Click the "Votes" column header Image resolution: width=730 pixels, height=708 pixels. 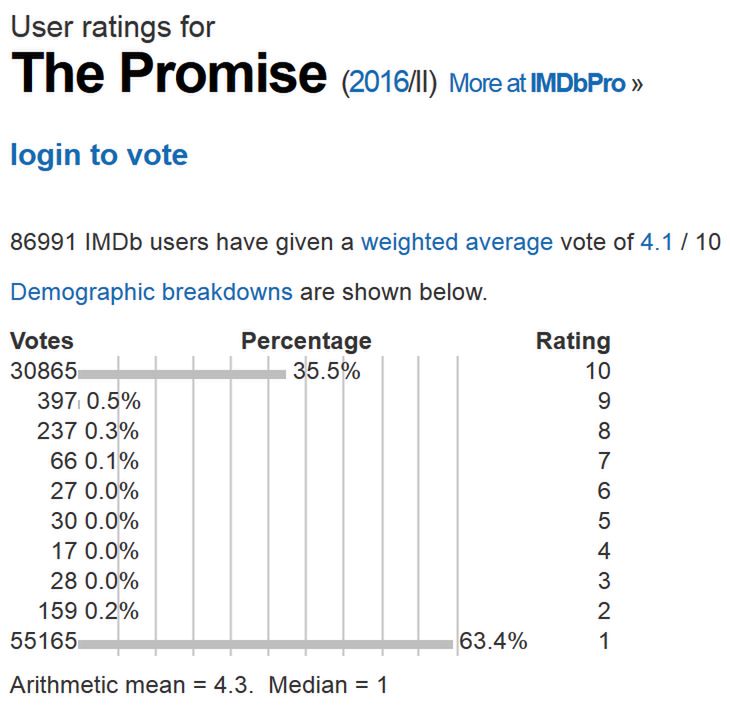pos(41,341)
